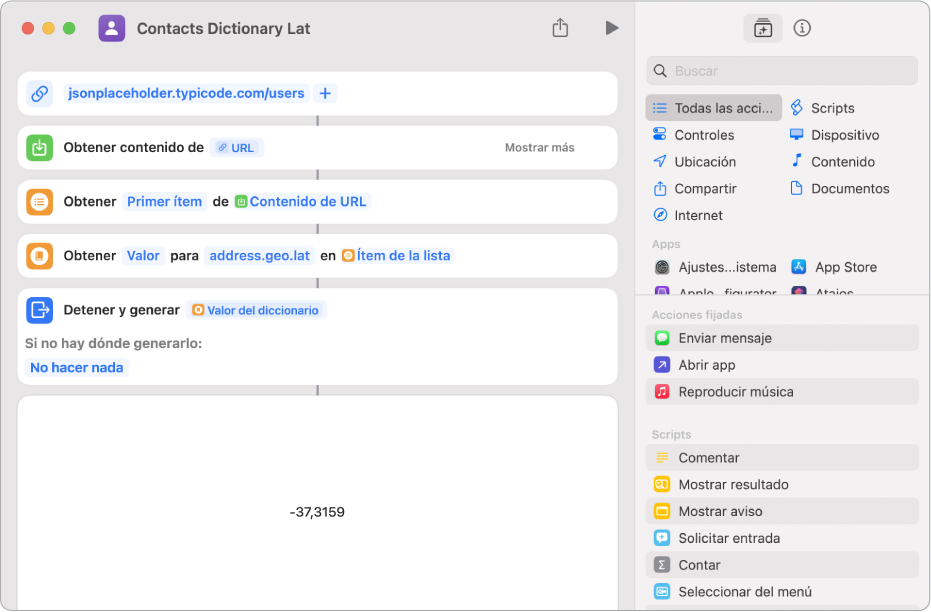931x612 pixels.
Task: Click the magnifying glass search icon
Action: [660, 71]
